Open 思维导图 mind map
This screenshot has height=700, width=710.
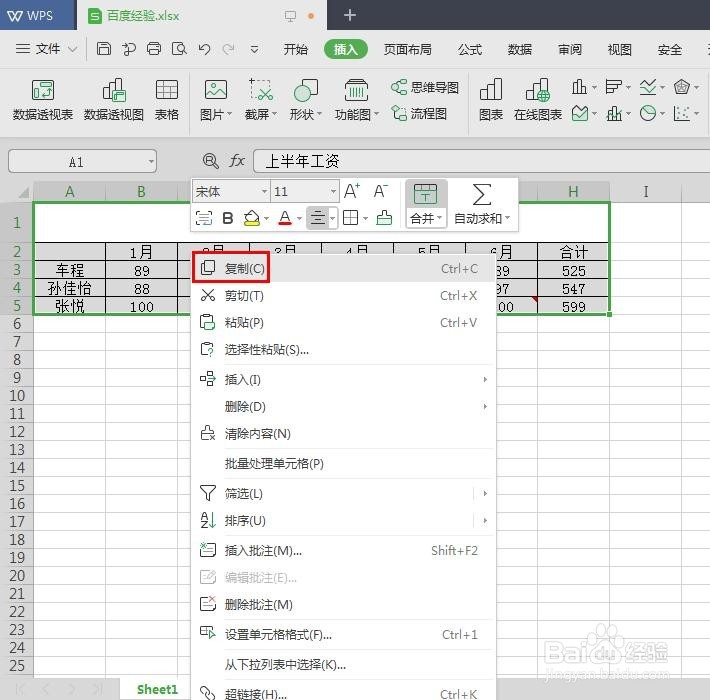[x=425, y=87]
